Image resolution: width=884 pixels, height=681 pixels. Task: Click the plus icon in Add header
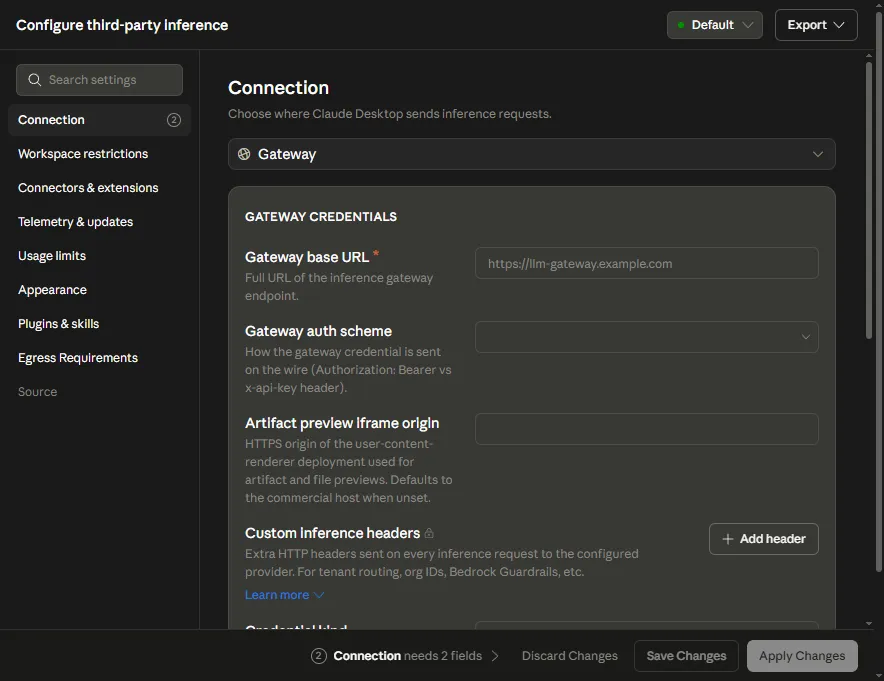pos(728,539)
